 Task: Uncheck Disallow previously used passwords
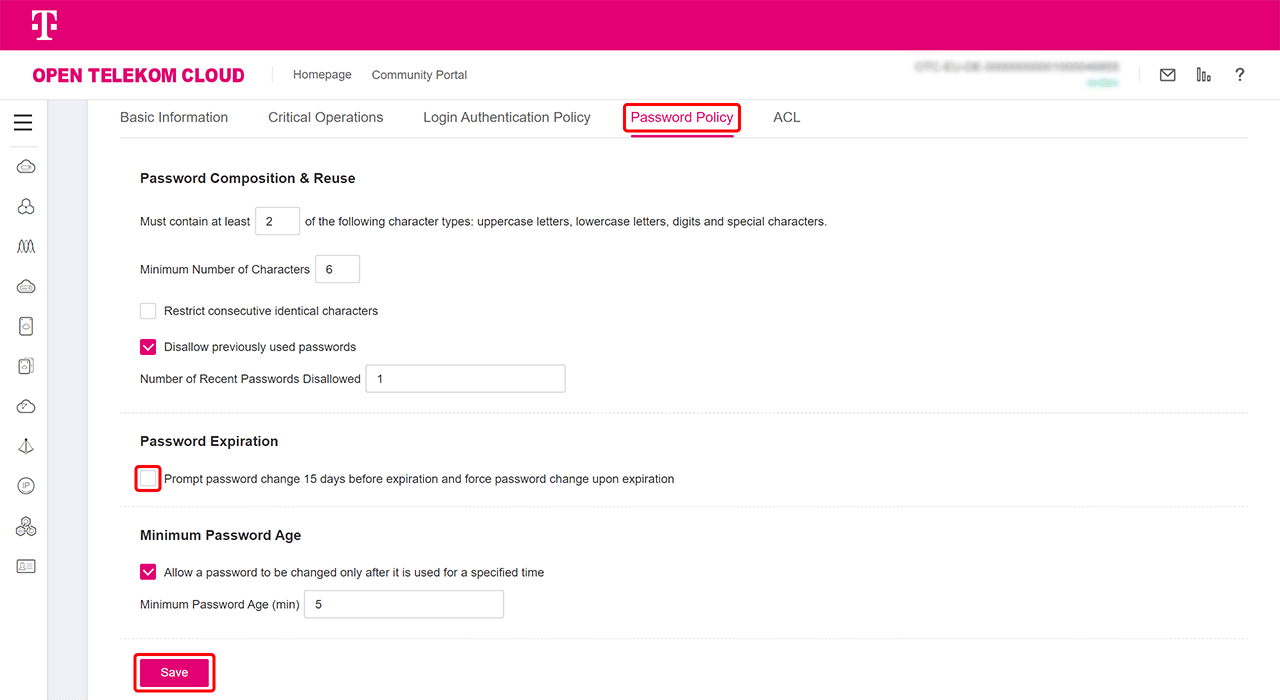pyautogui.click(x=148, y=347)
